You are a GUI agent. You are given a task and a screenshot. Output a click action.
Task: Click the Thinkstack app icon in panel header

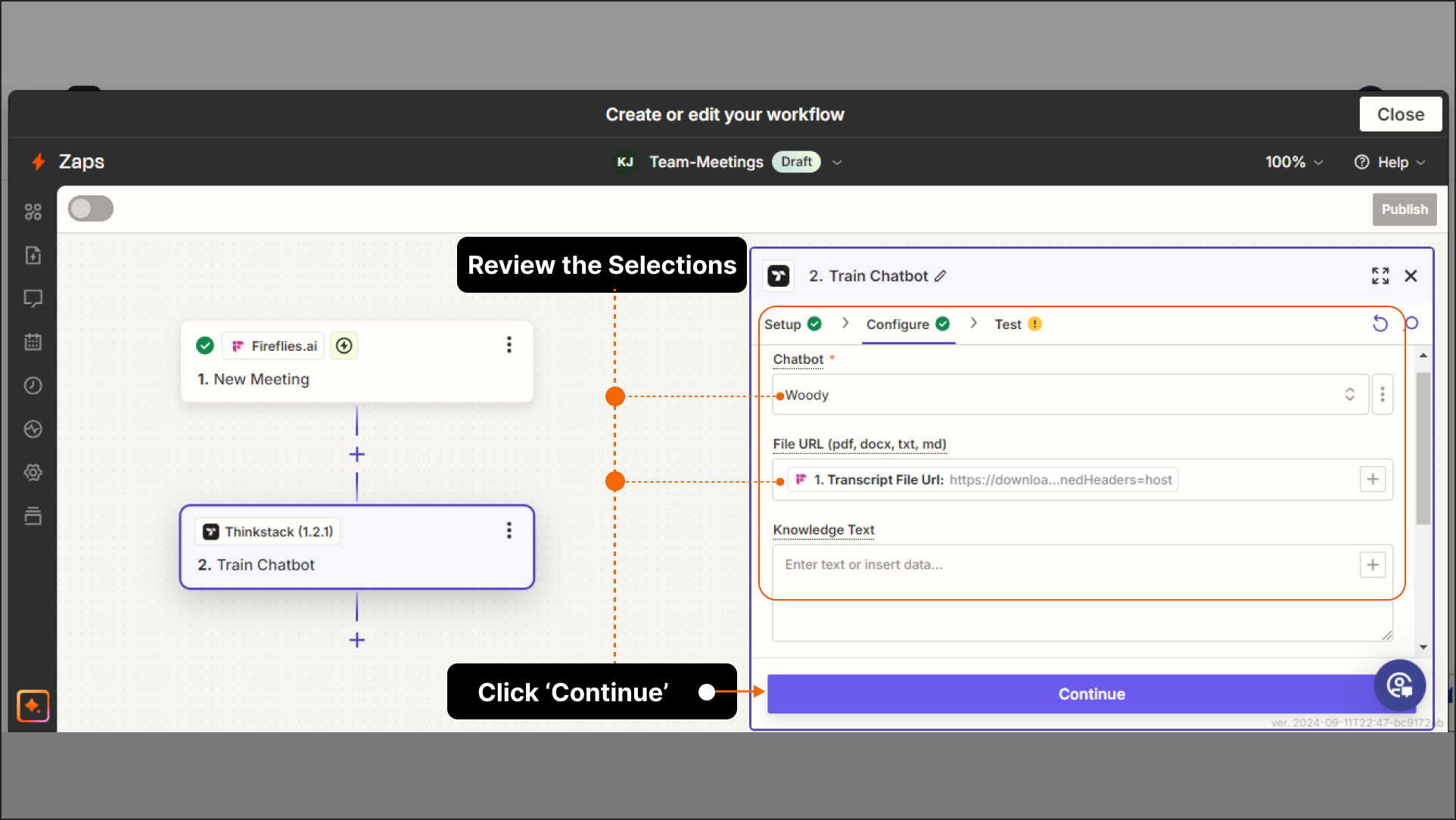point(779,276)
